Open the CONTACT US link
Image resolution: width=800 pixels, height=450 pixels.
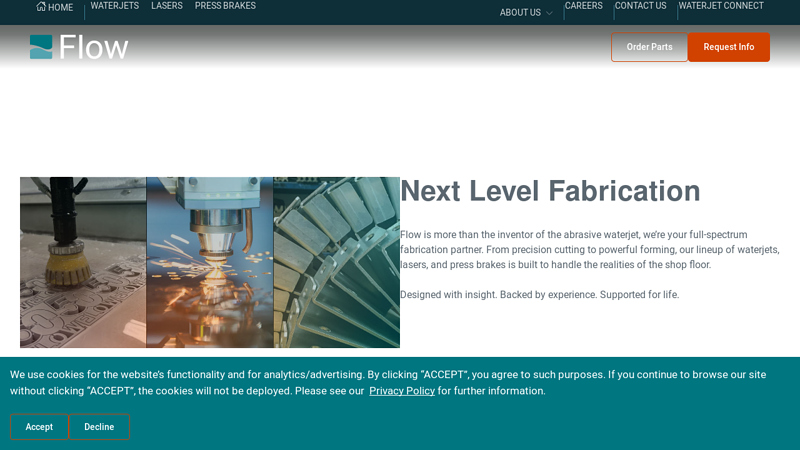pos(640,6)
